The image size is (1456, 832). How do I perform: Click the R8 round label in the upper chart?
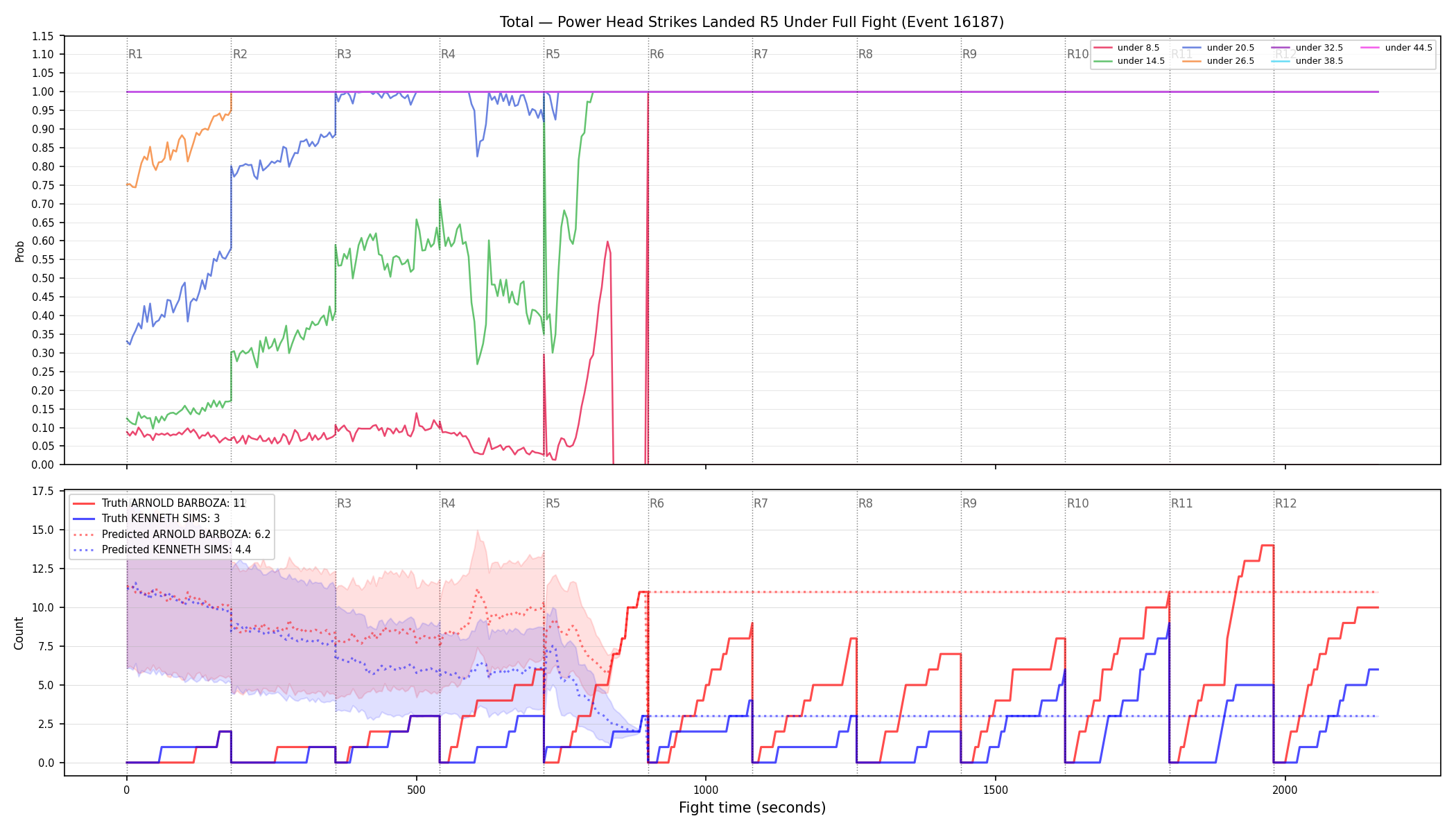[865, 54]
